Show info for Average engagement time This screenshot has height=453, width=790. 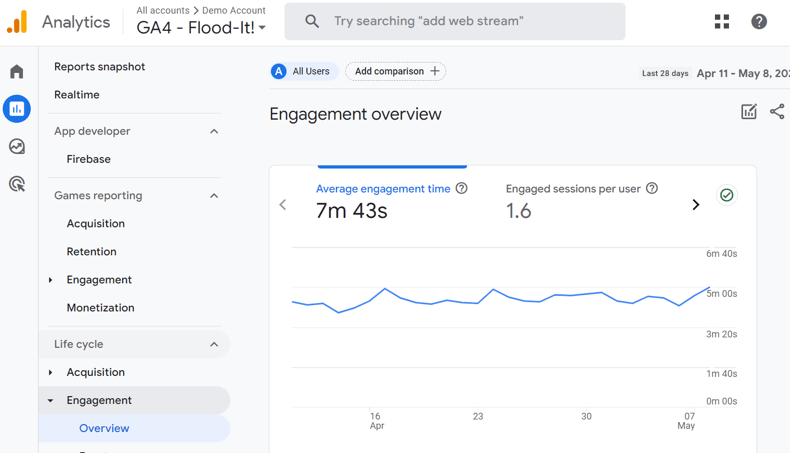pyautogui.click(x=462, y=188)
